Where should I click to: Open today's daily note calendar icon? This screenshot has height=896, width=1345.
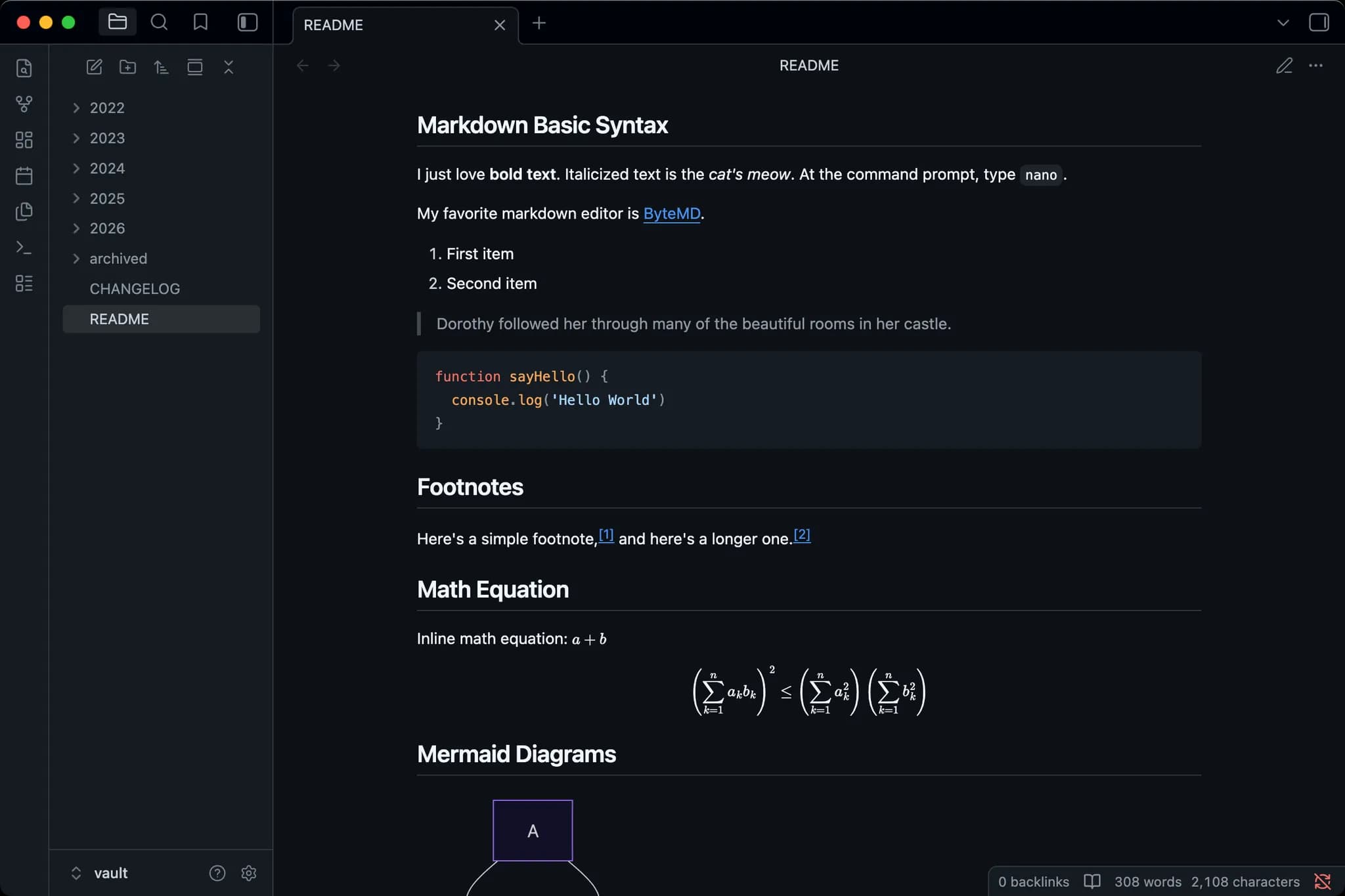pos(24,176)
